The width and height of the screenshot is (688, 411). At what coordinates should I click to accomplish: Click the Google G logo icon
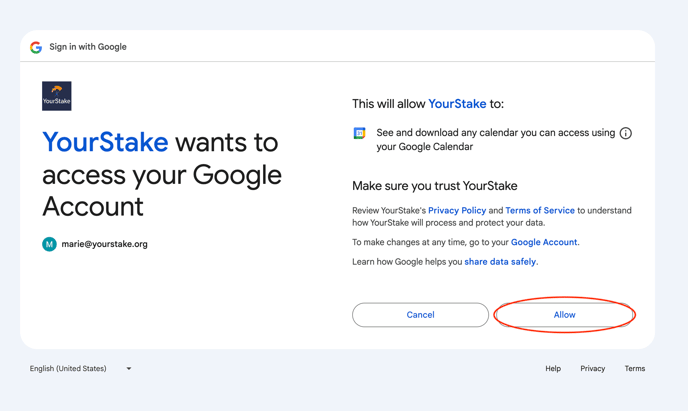pyautogui.click(x=36, y=47)
